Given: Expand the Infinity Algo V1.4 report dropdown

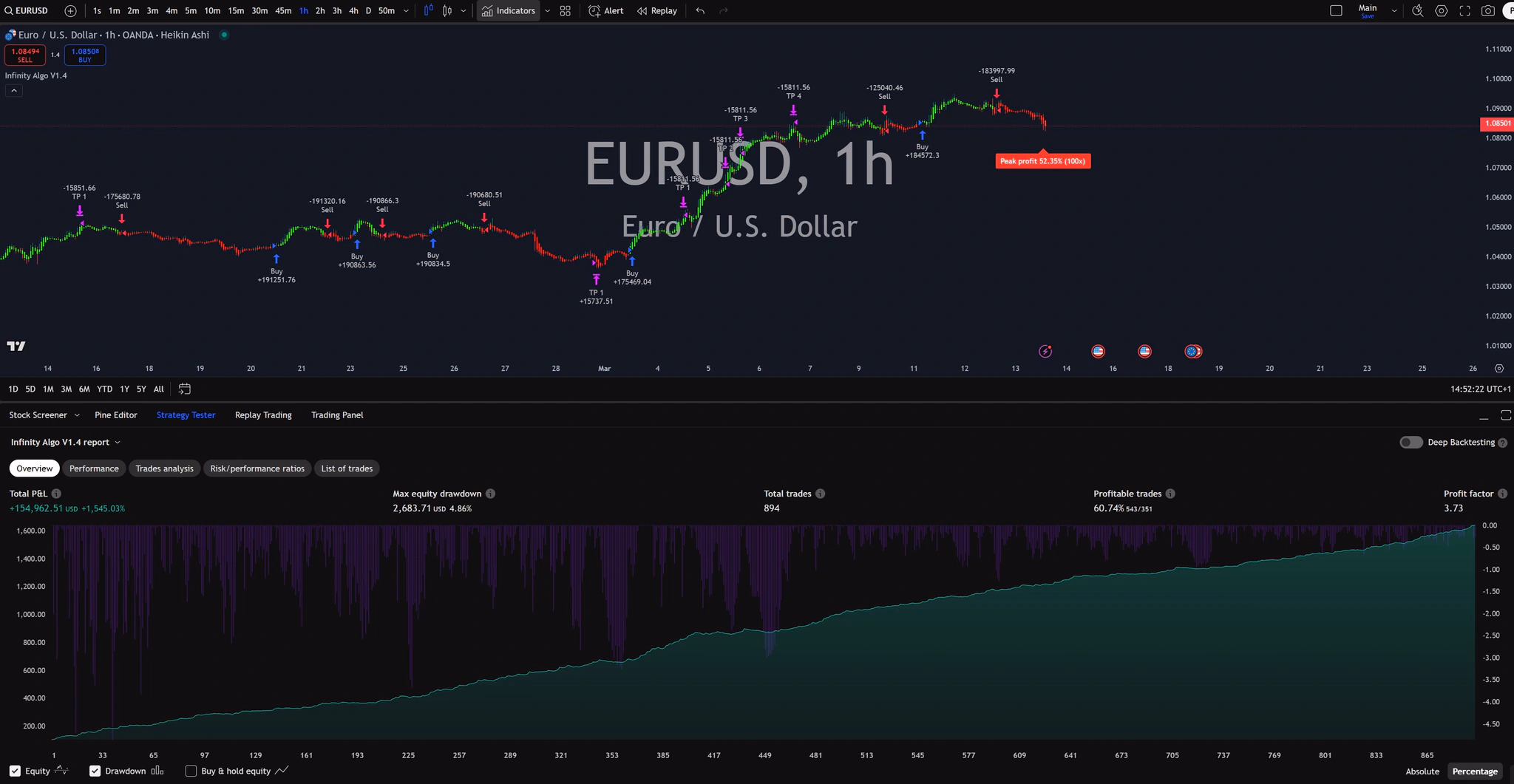Looking at the screenshot, I should pos(119,442).
